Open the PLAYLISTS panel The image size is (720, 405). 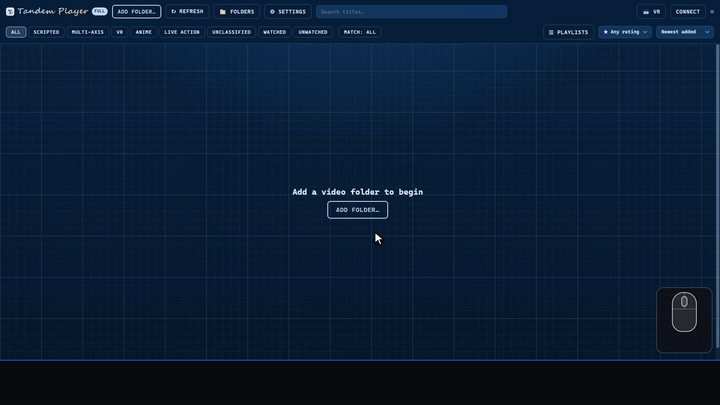coord(568,32)
